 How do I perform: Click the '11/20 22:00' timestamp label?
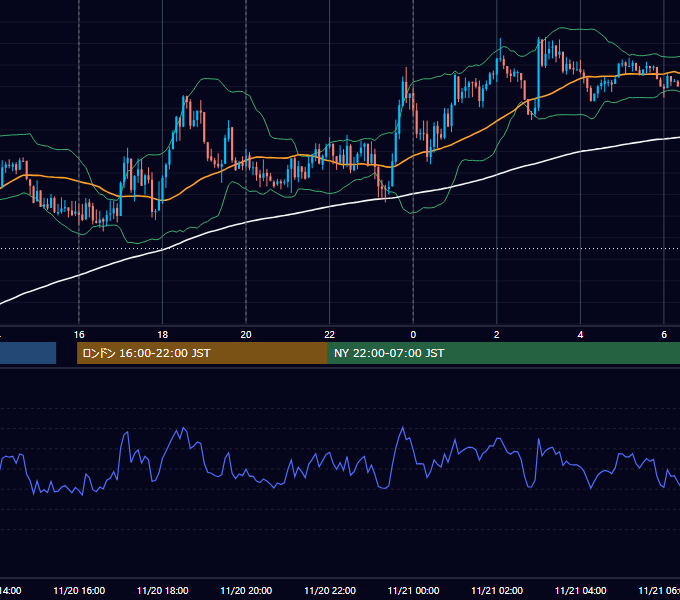click(330, 590)
